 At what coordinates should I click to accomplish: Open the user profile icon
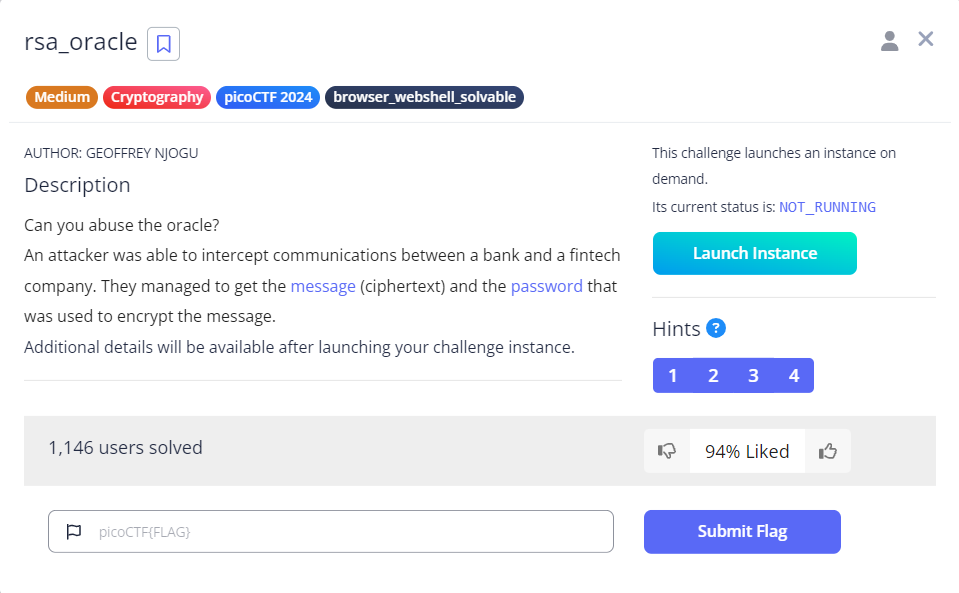(x=889, y=40)
